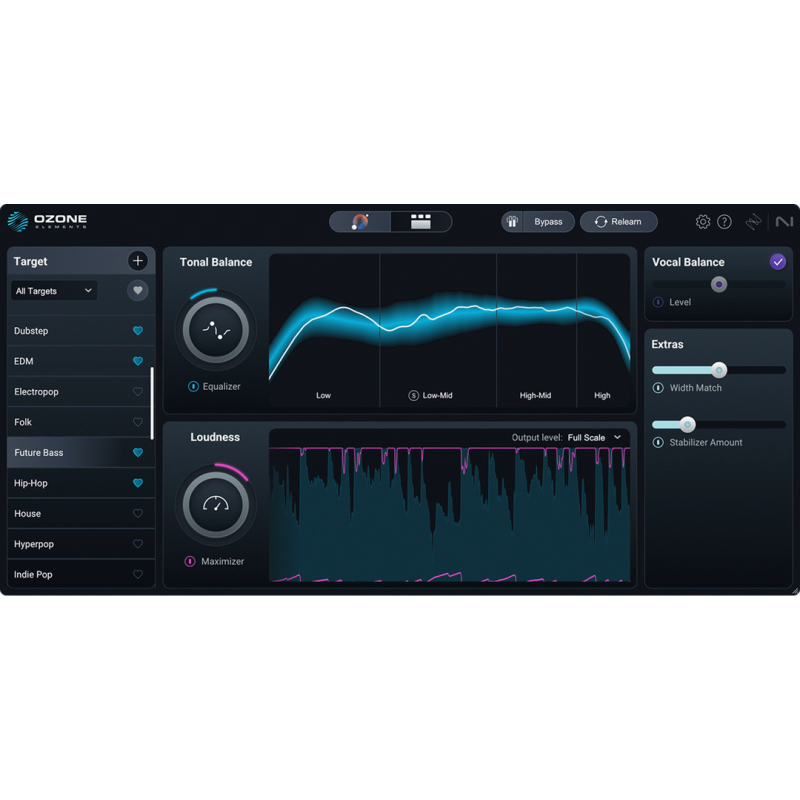The height and width of the screenshot is (800, 800).
Task: Switch to the modules detailed view tab
Action: pyautogui.click(x=421, y=221)
